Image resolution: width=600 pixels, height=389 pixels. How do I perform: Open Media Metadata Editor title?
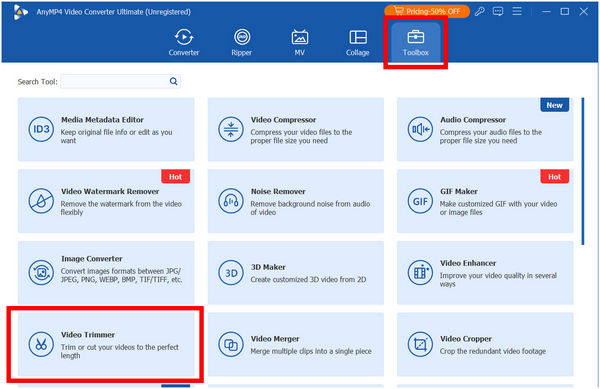(102, 120)
